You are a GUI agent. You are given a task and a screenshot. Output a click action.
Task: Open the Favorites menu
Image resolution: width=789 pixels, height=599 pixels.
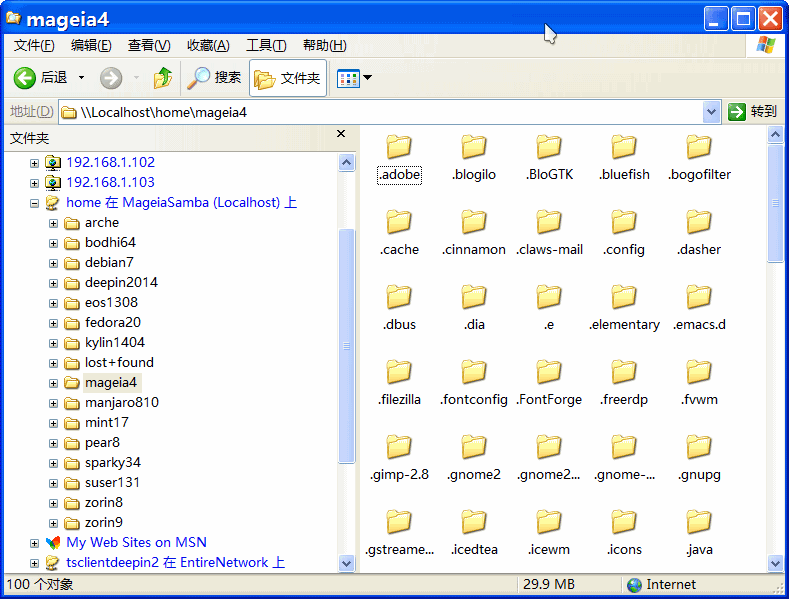[x=208, y=45]
